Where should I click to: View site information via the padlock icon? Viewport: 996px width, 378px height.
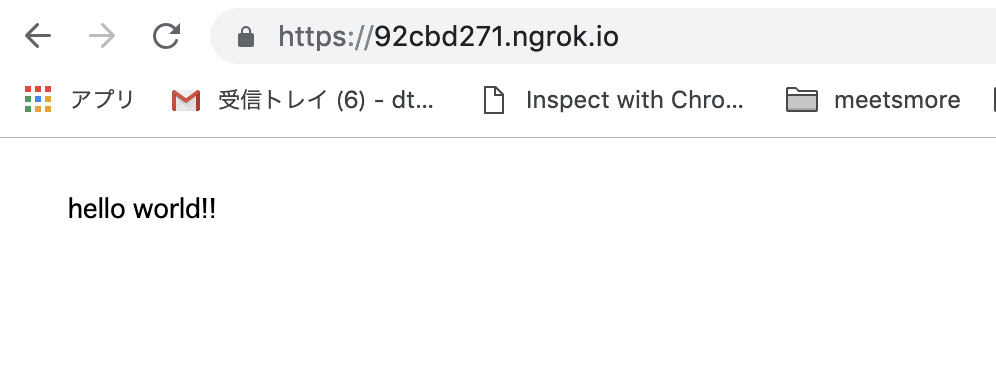246,37
